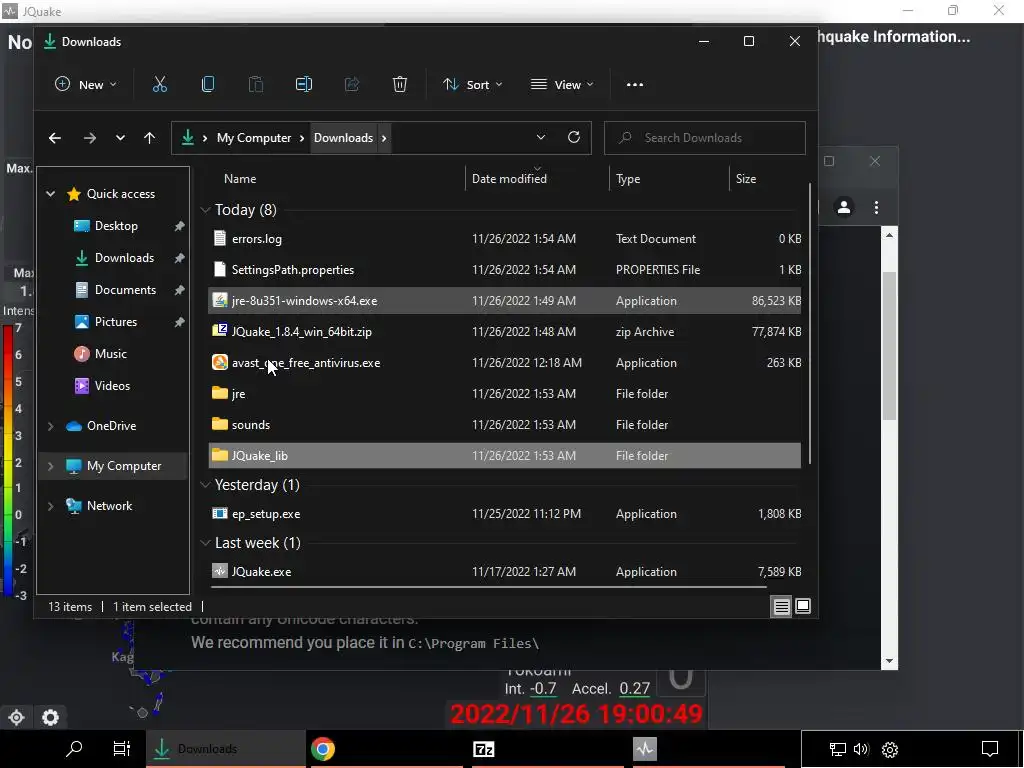Image resolution: width=1024 pixels, height=768 pixels.
Task: Expand the Network tree node
Action: tap(51, 506)
